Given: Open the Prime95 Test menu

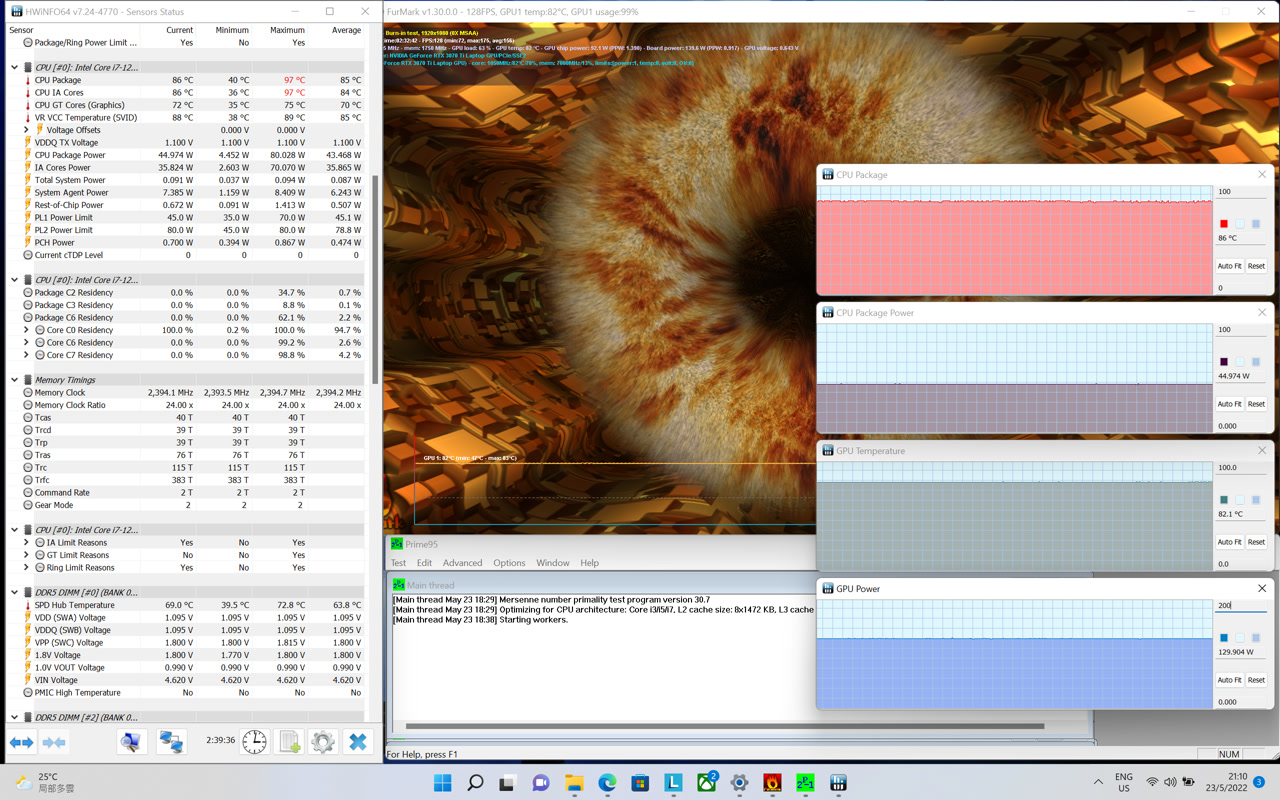Looking at the screenshot, I should tap(398, 563).
